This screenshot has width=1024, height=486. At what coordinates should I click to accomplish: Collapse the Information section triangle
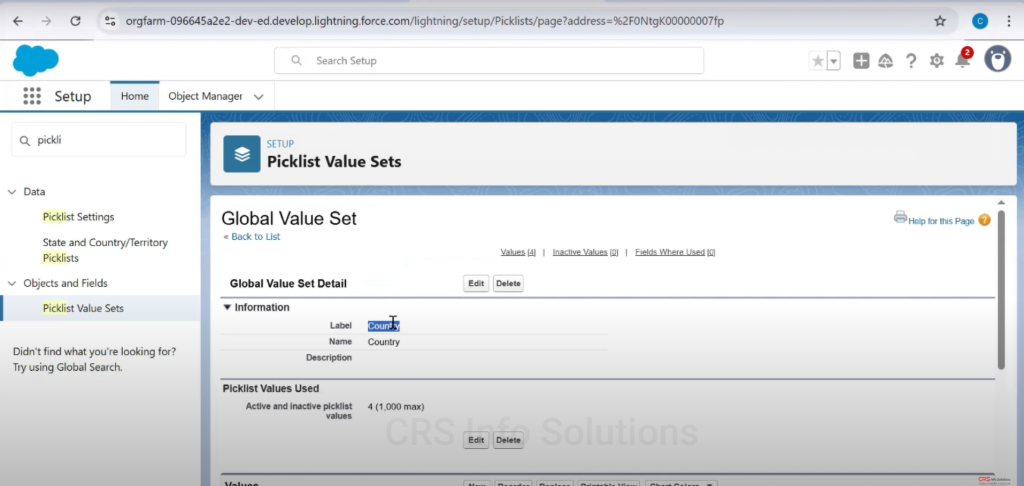coord(227,307)
